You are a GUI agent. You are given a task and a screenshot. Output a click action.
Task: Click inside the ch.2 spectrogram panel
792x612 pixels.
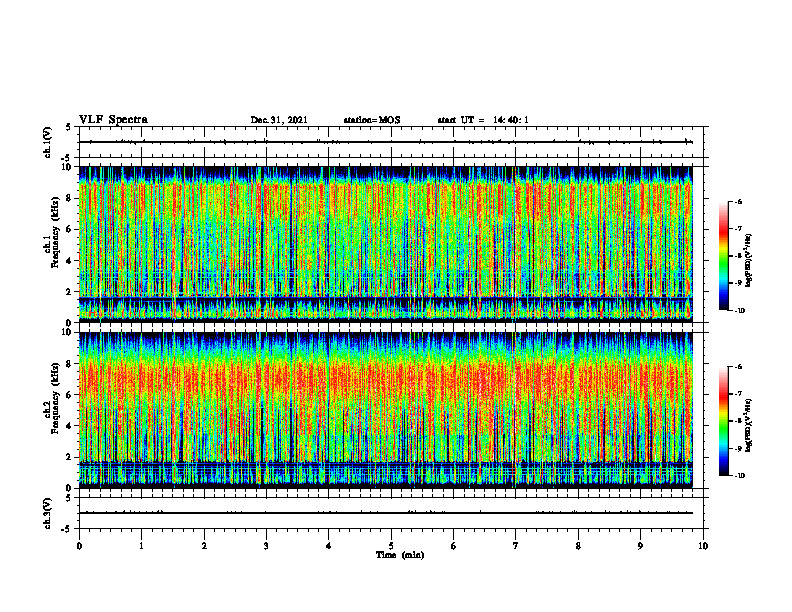coord(386,410)
